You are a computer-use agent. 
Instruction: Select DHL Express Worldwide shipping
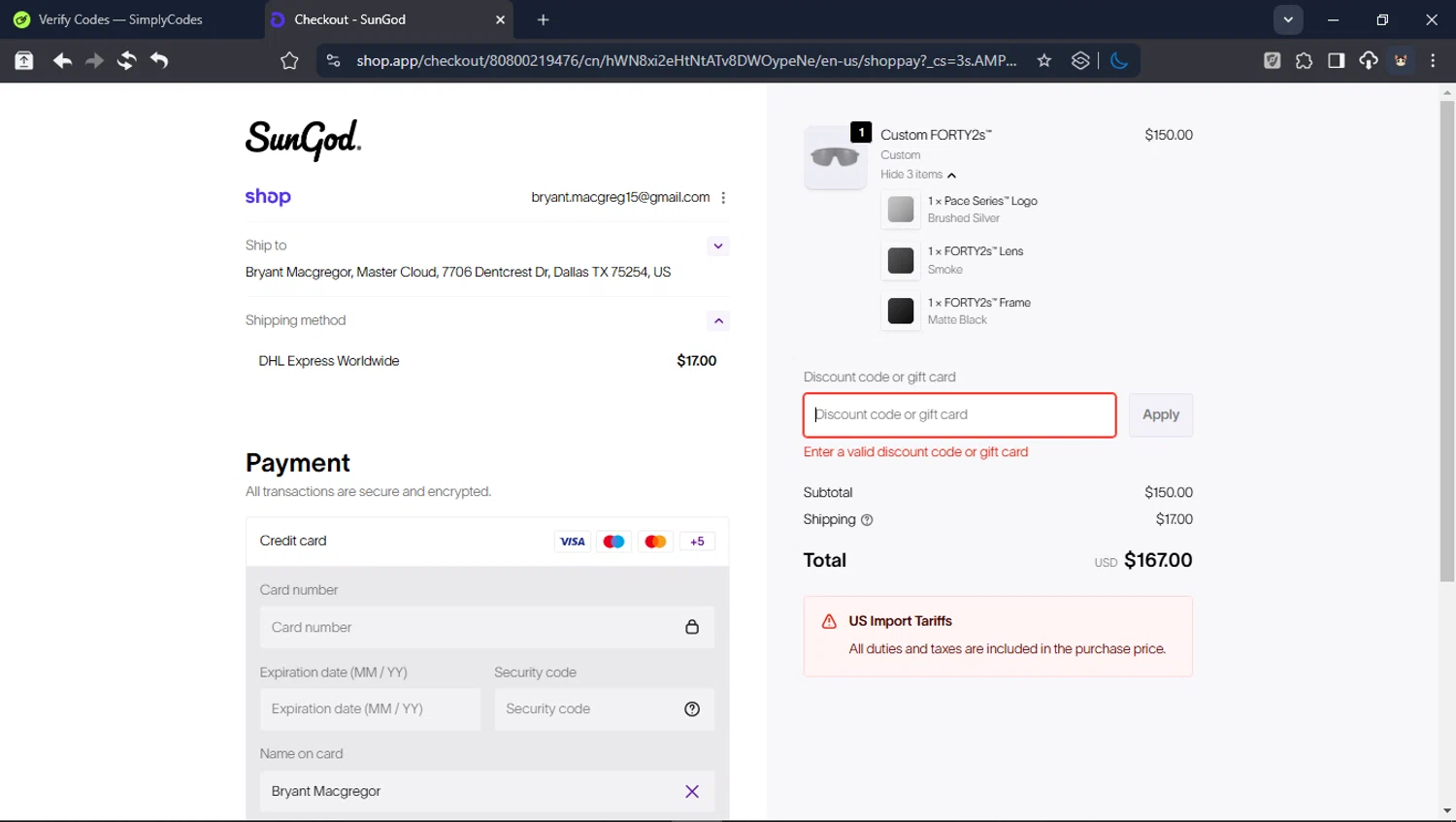coord(487,361)
